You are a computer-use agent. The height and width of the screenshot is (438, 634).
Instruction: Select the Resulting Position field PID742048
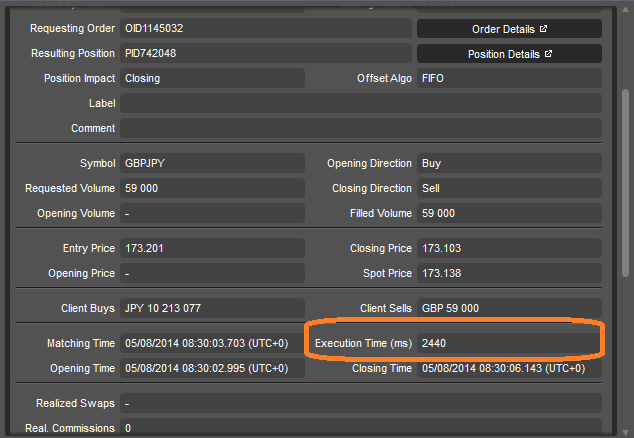[x=266, y=53]
